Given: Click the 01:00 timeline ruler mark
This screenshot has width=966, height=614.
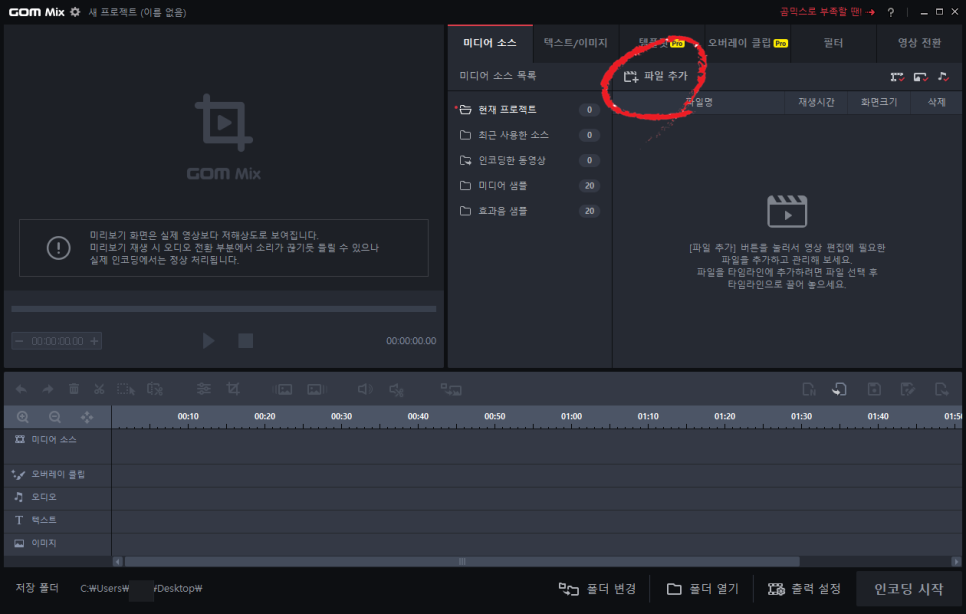Looking at the screenshot, I should [x=571, y=417].
